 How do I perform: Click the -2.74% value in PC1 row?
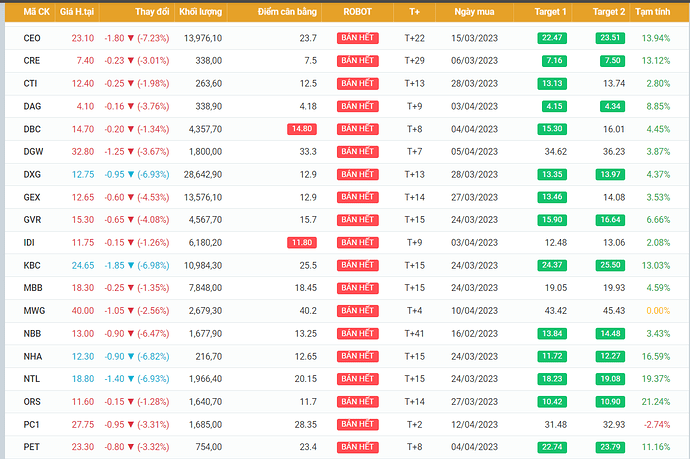point(657,425)
